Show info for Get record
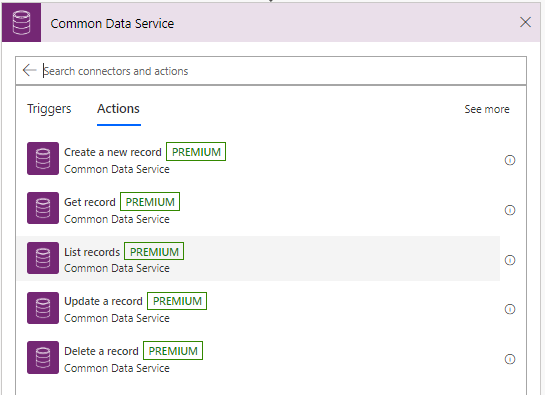Screen dimensions: 545x395 click(x=510, y=210)
